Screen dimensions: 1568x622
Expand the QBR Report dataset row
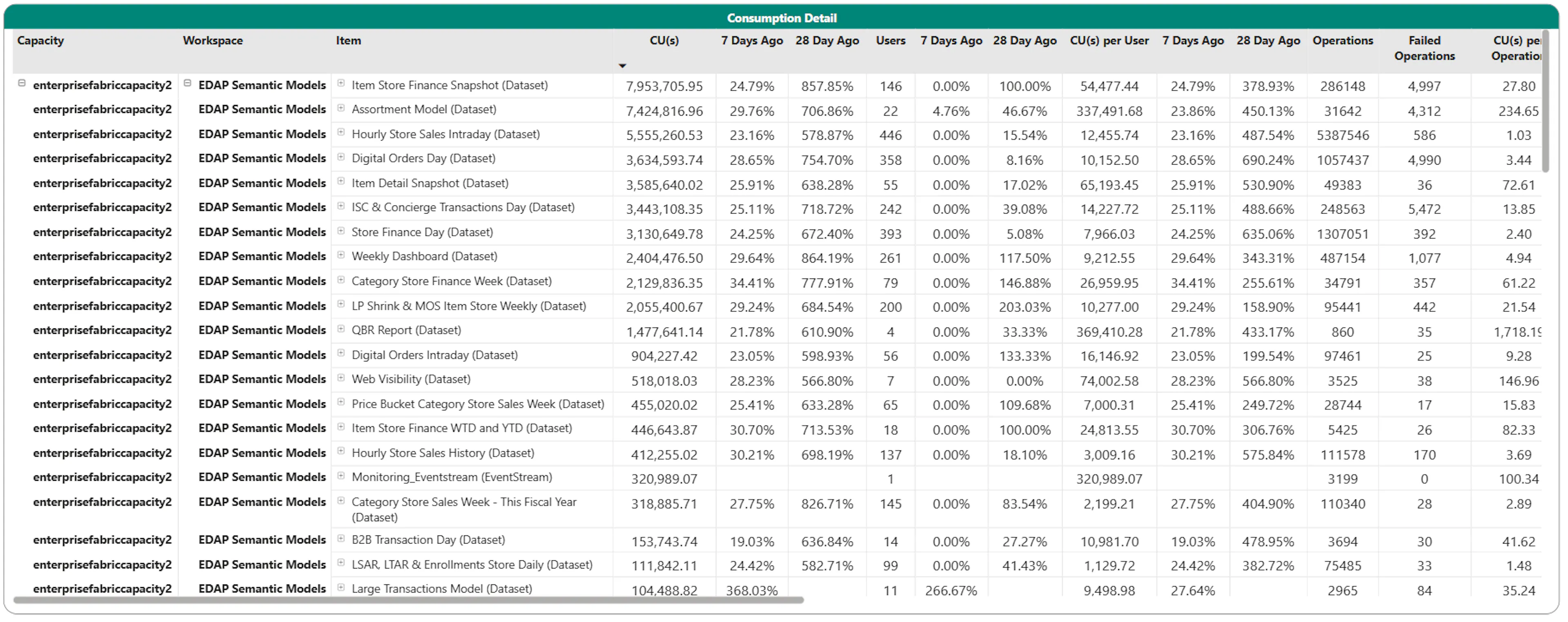pyautogui.click(x=341, y=329)
